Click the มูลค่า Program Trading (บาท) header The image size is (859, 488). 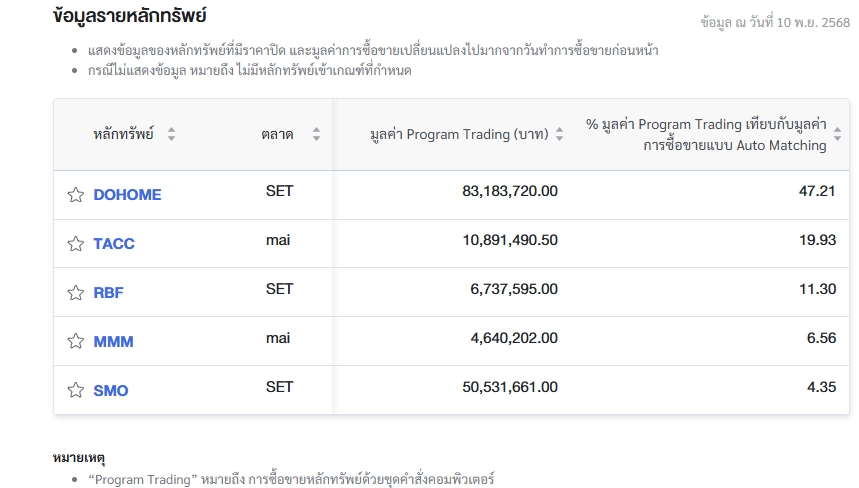(459, 134)
